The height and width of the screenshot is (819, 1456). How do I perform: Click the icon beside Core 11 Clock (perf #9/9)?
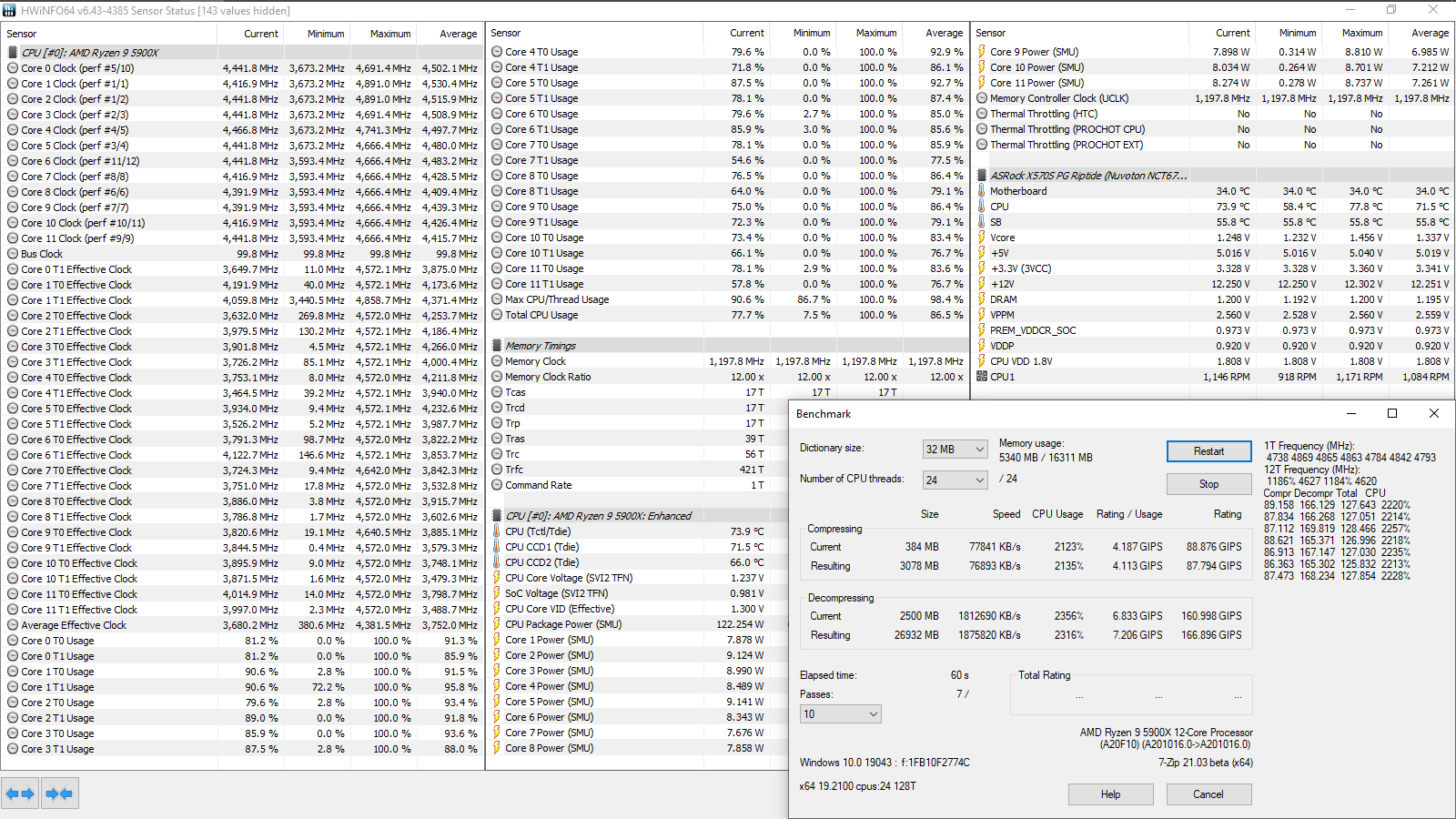point(13,238)
